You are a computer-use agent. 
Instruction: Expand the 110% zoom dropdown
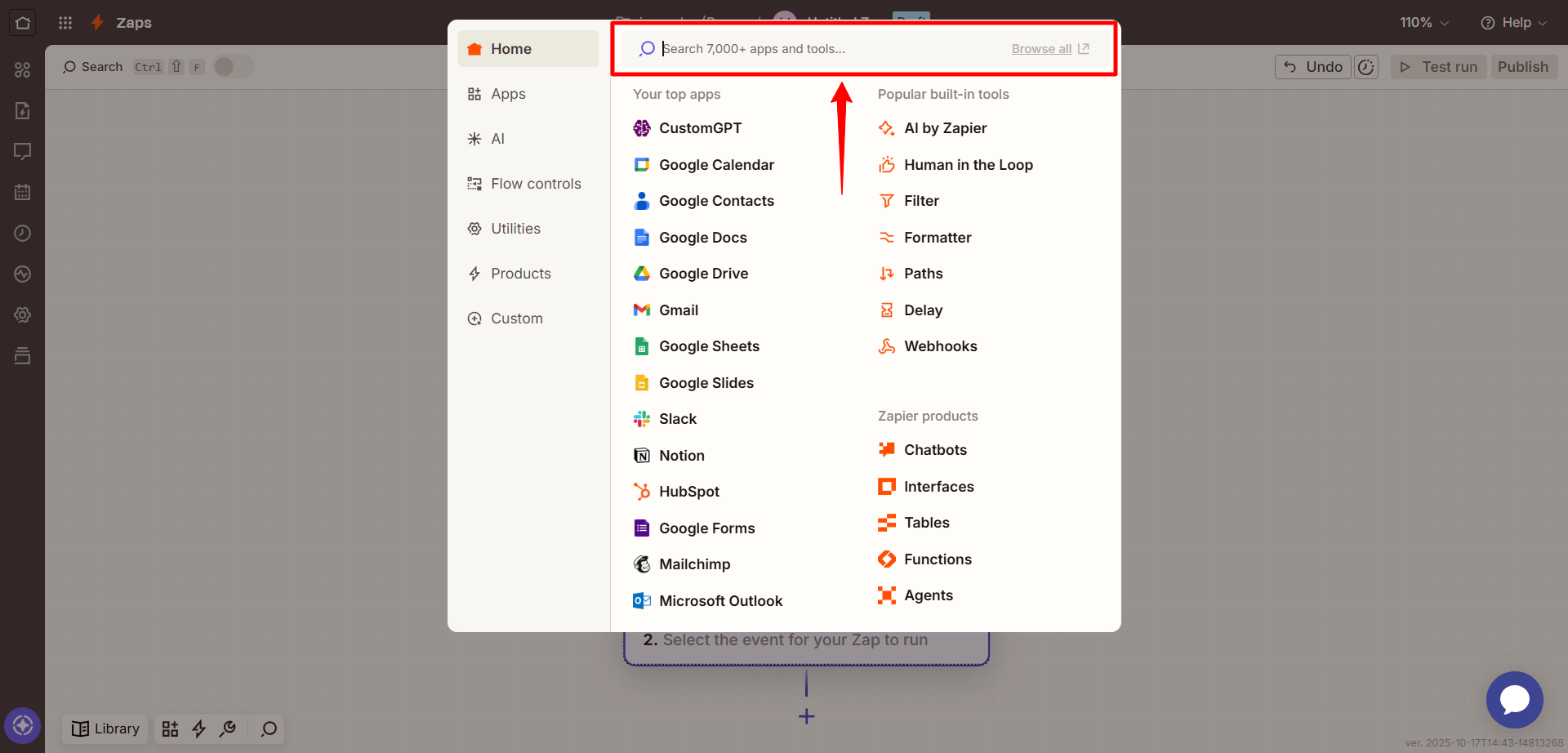(1424, 23)
